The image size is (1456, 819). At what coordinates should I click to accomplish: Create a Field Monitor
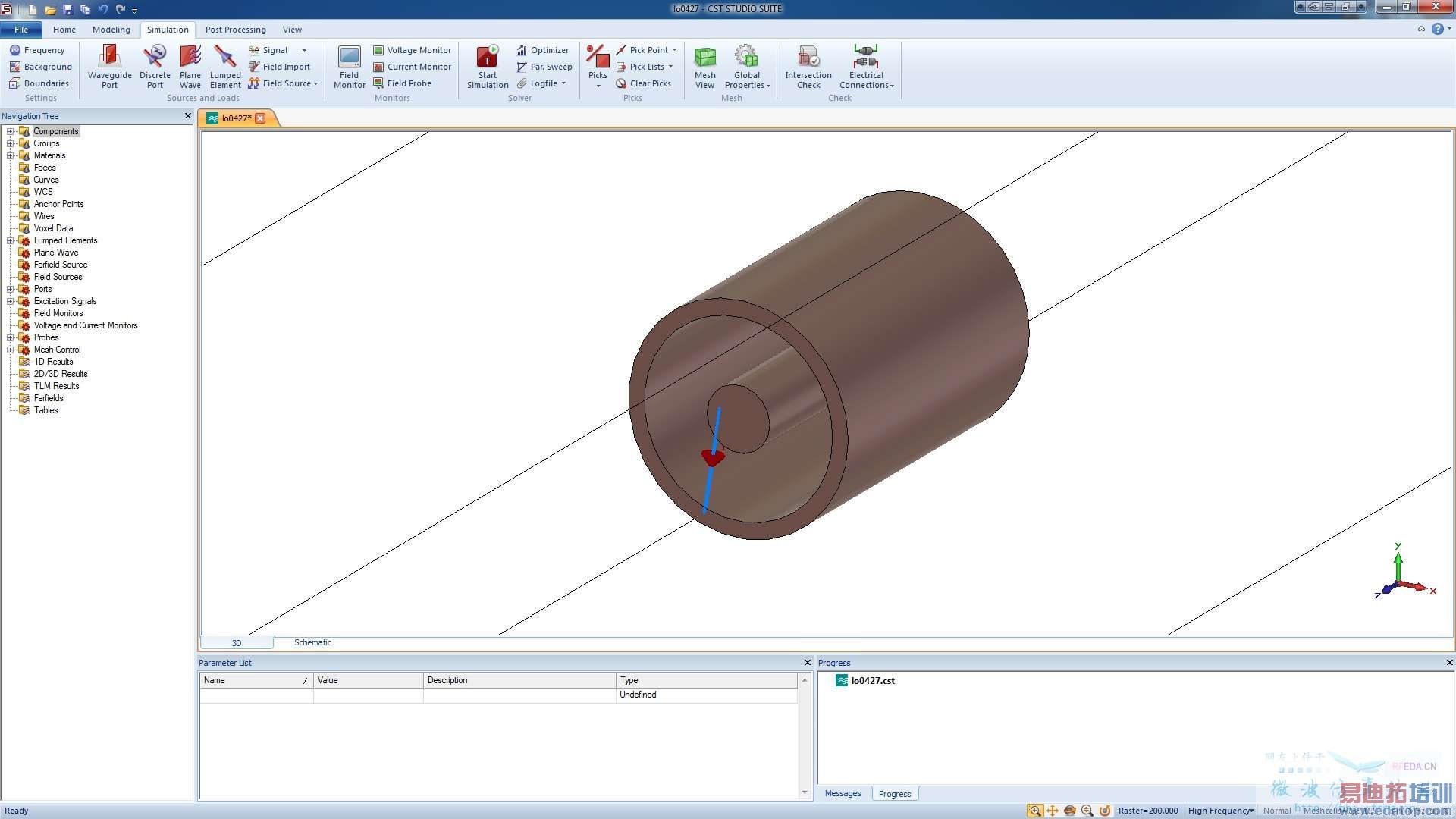pyautogui.click(x=349, y=67)
